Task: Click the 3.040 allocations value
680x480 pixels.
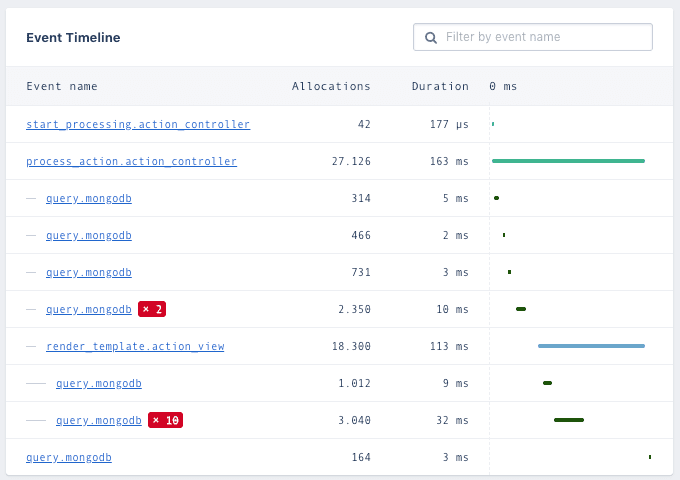Action: (354, 421)
